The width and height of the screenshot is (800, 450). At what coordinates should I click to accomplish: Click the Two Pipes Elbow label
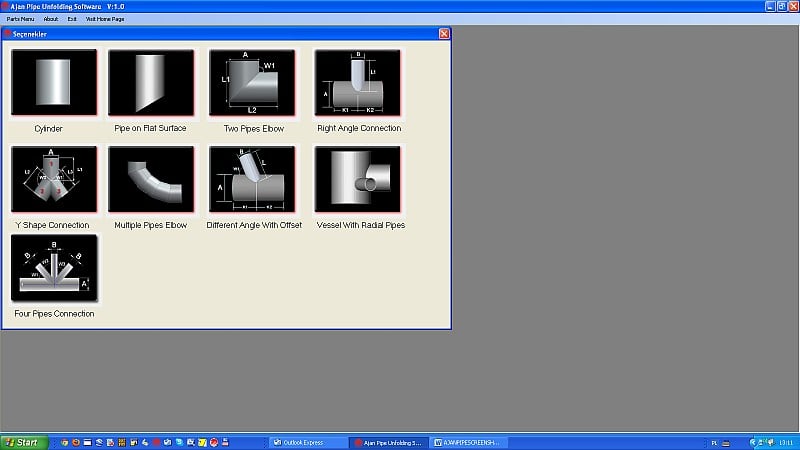tap(254, 129)
